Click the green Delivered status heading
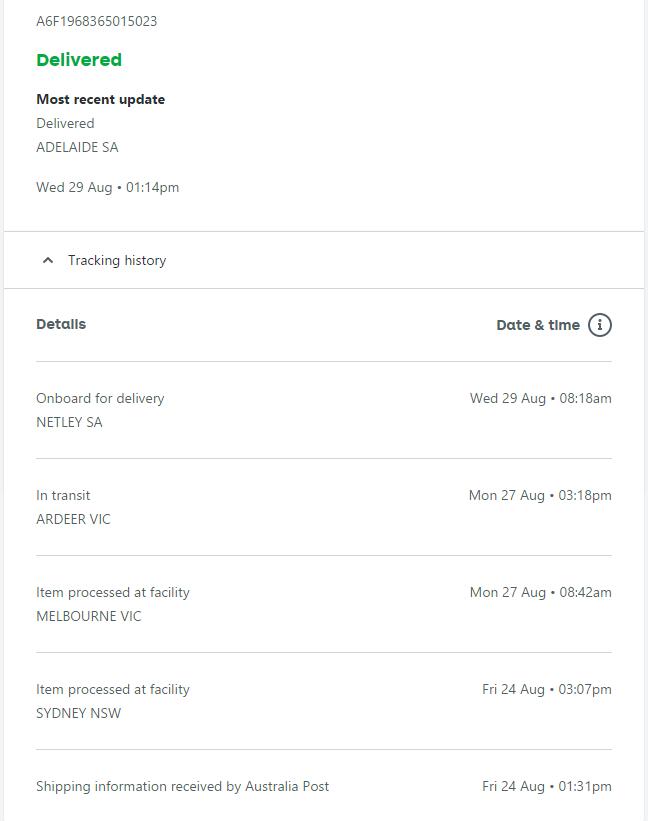This screenshot has width=648, height=821. tap(79, 60)
